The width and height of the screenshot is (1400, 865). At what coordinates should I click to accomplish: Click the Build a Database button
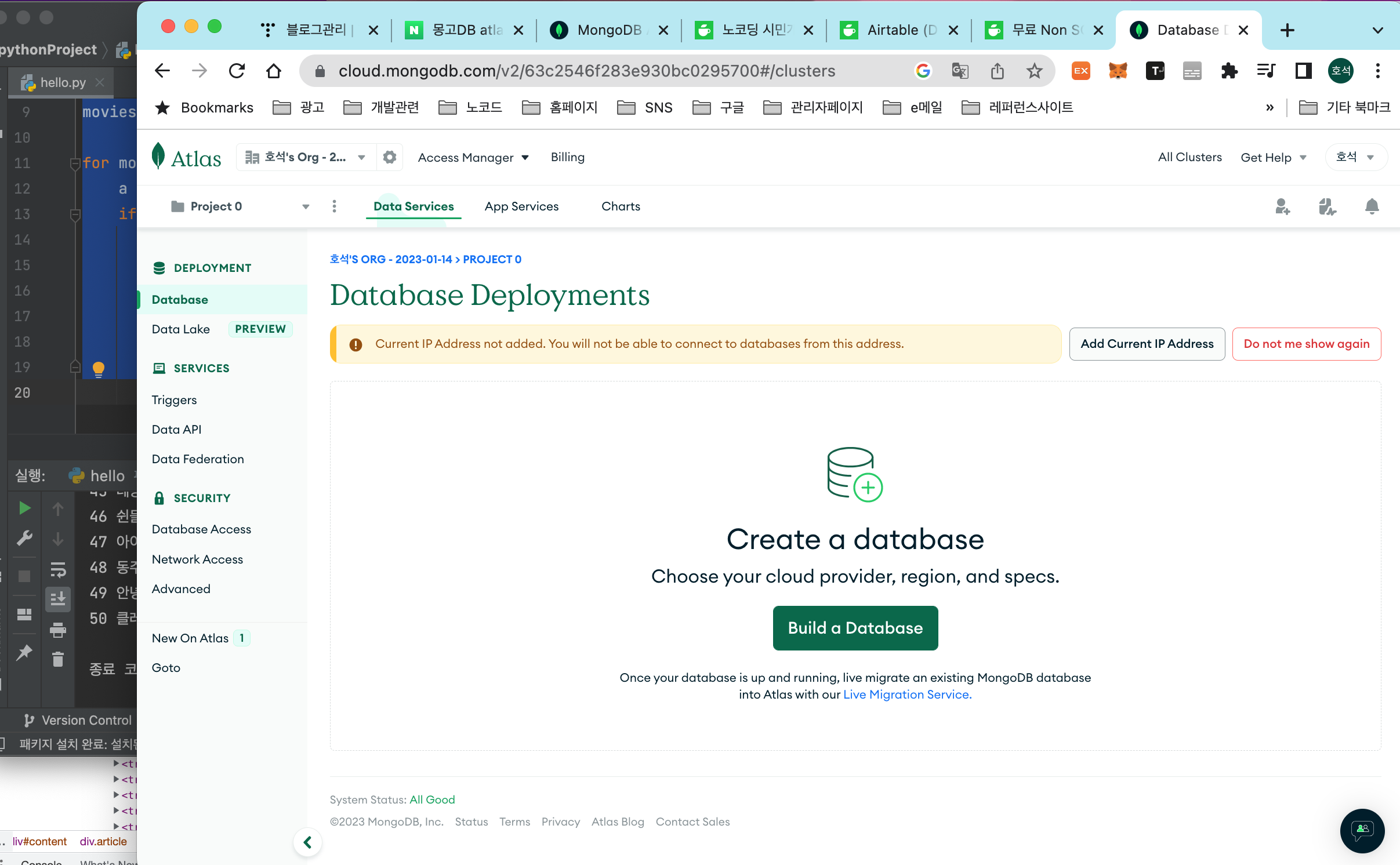[x=855, y=628]
